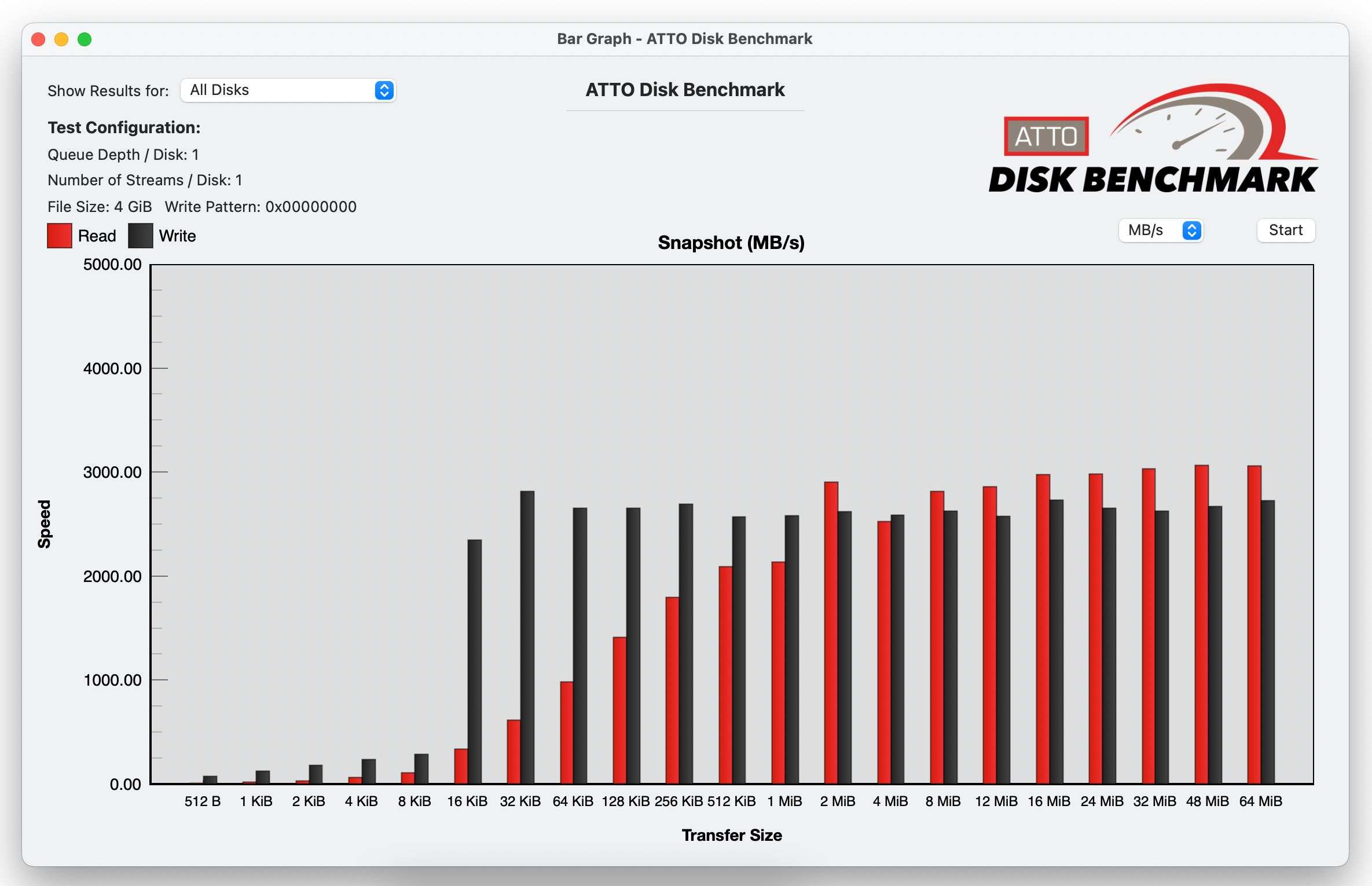The image size is (1372, 886).
Task: Maximize the window with green button
Action: pyautogui.click(x=85, y=39)
